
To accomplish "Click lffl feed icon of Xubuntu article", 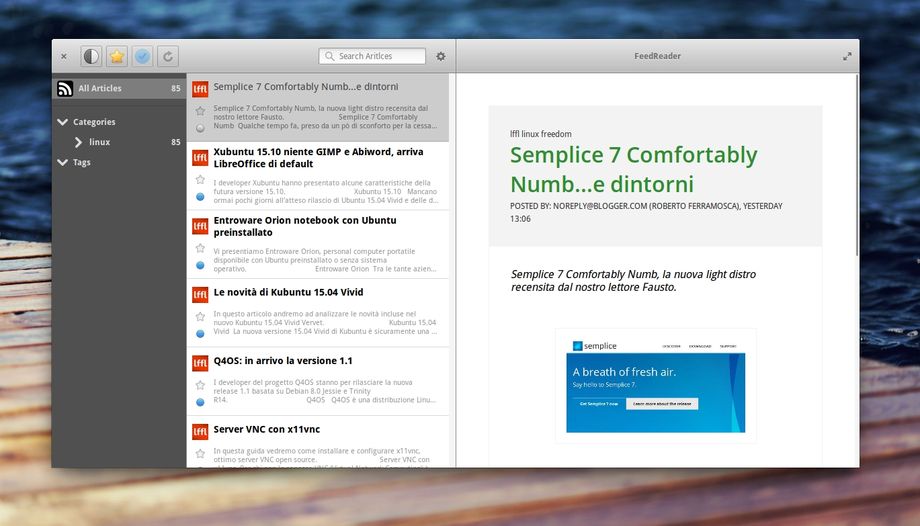I will 200,157.
